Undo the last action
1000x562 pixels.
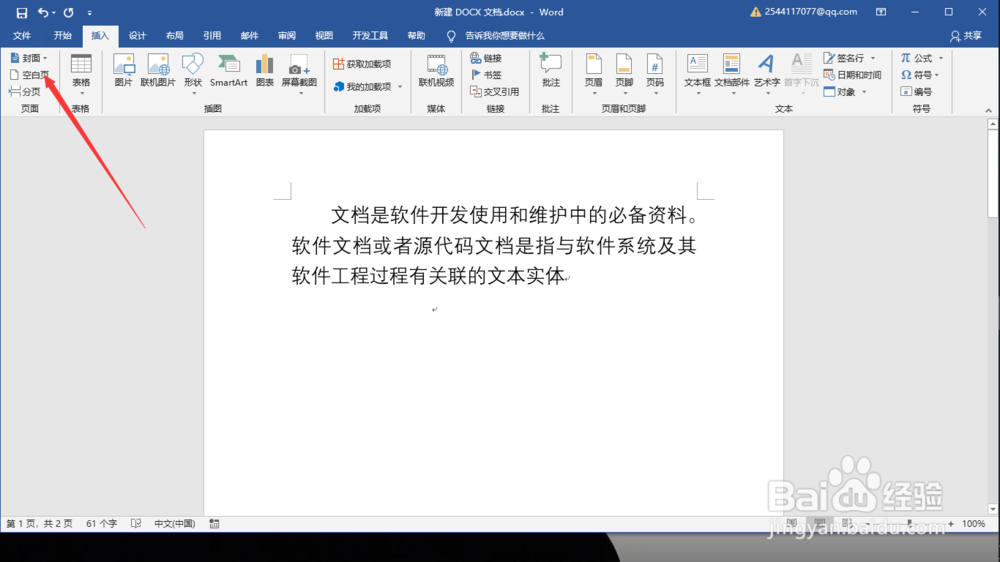coord(42,12)
